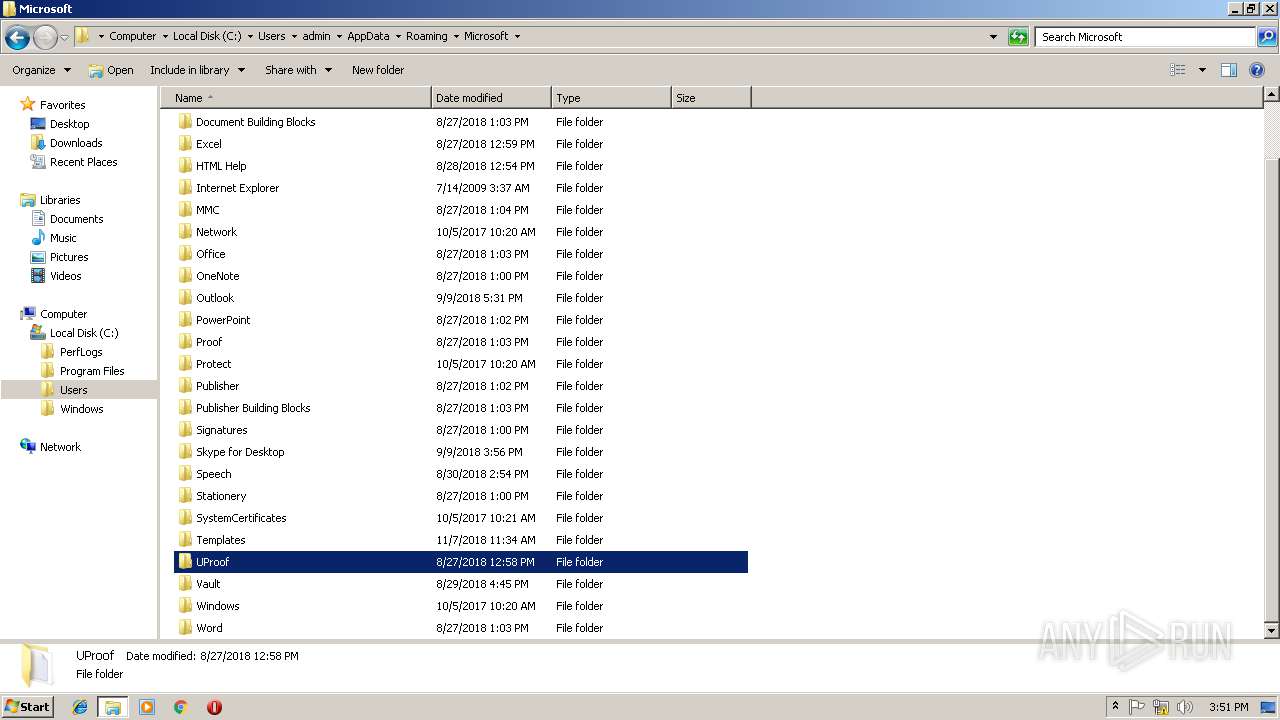Select the SystemCertificates folder icon
Screen dimensions: 1280x720
point(185,518)
